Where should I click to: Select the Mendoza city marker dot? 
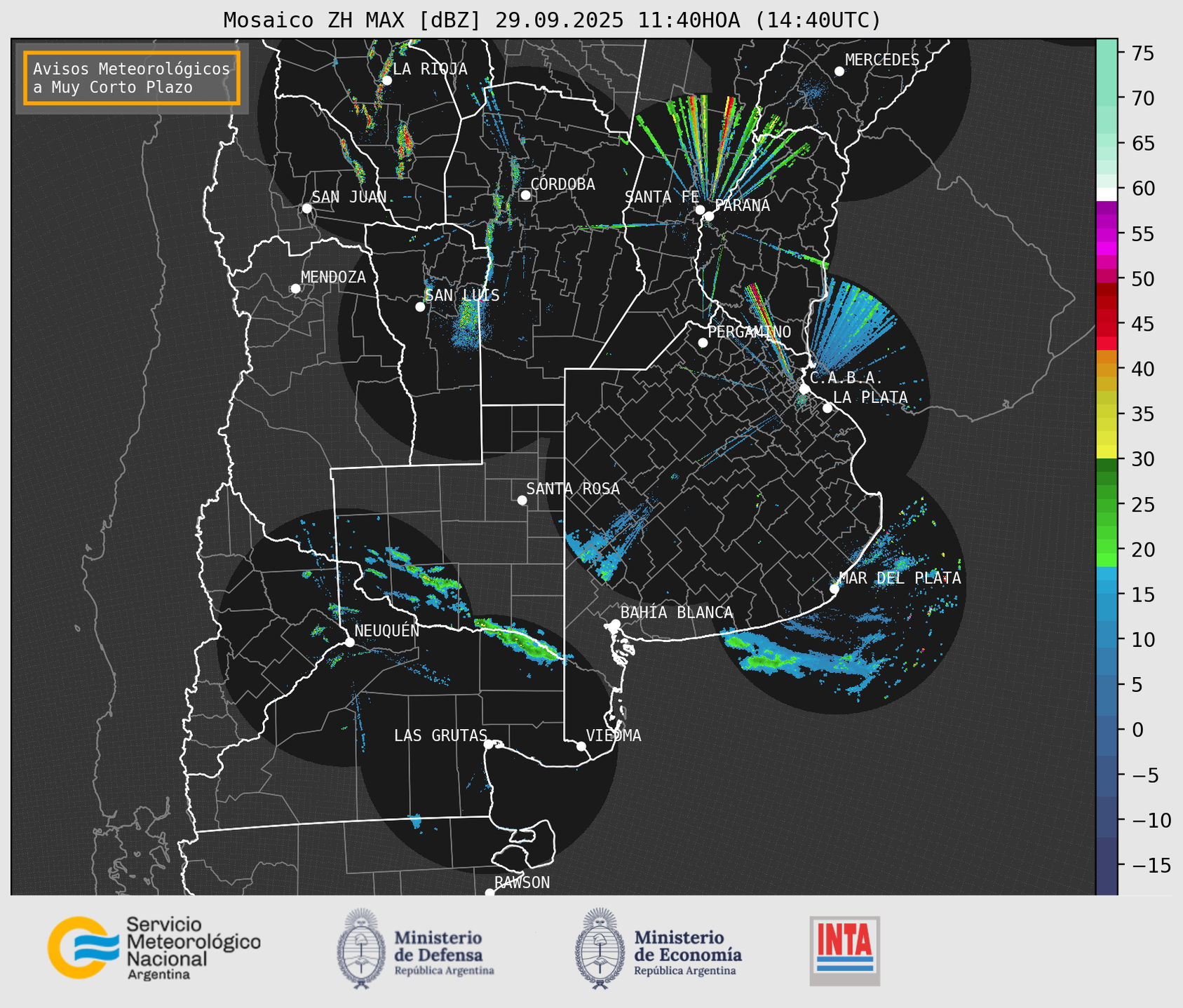(295, 289)
